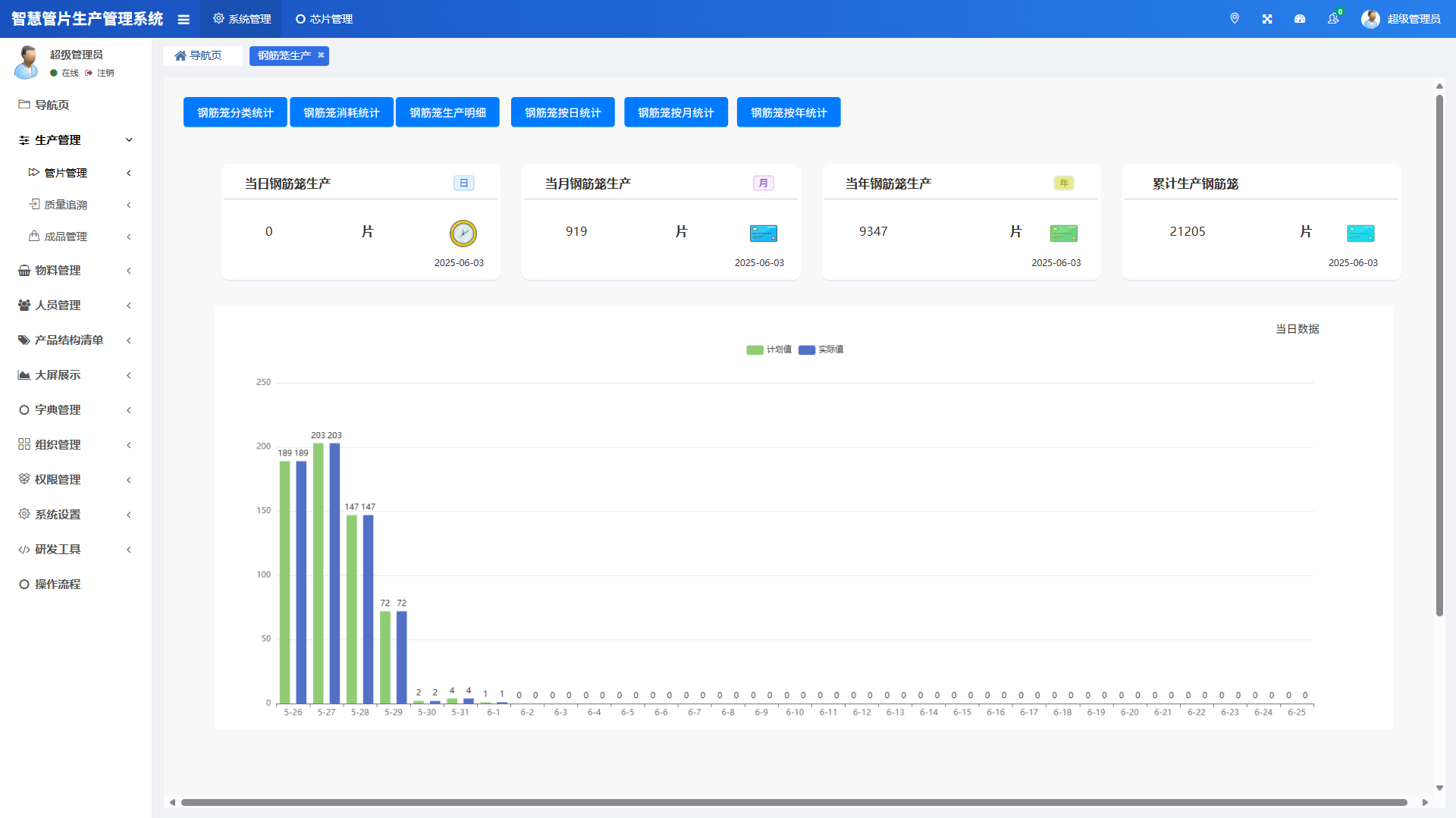Image resolution: width=1456 pixels, height=818 pixels.
Task: Click the 钢筋笼按月统计 button
Action: [x=676, y=113]
